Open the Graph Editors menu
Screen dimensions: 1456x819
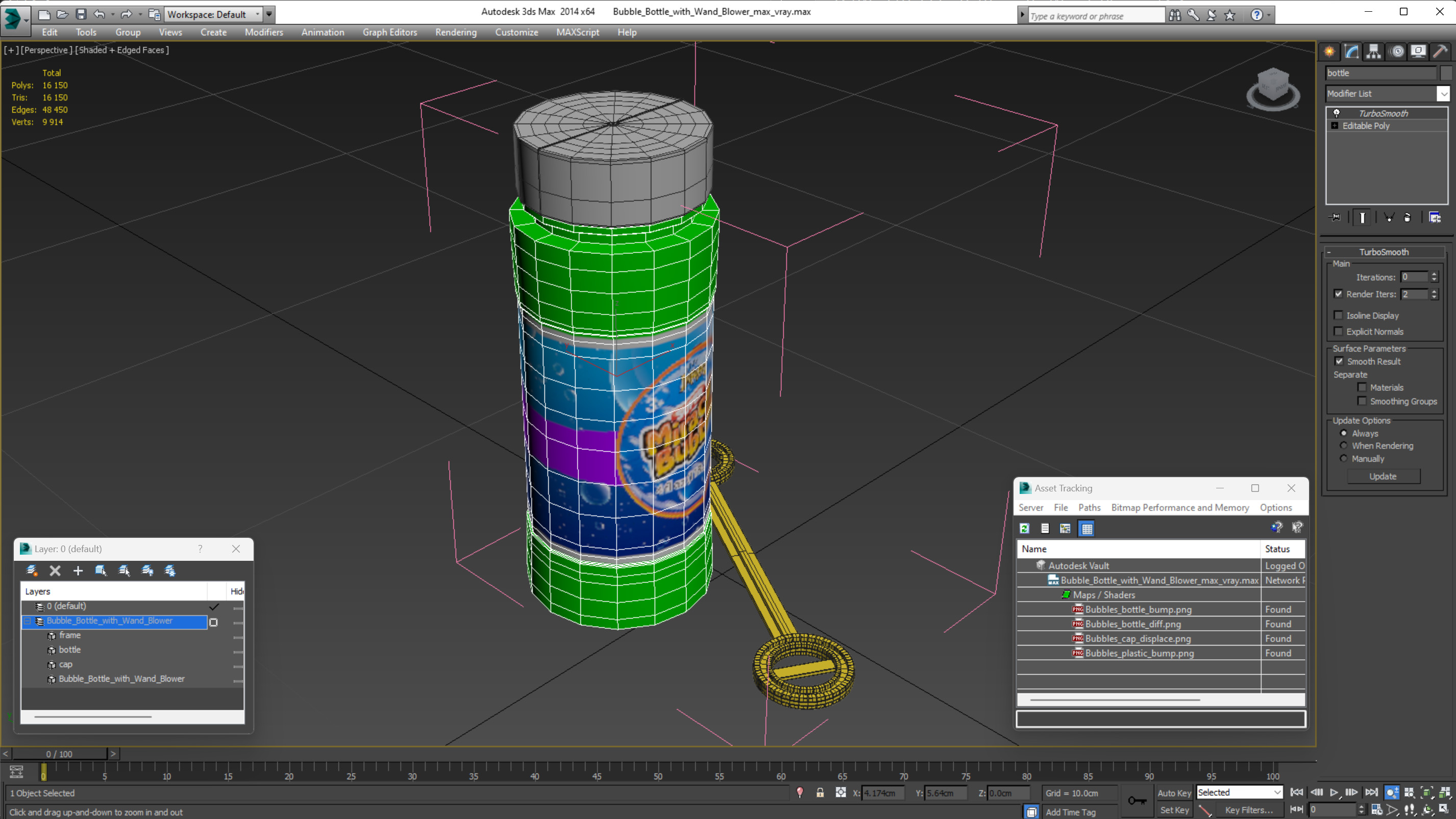tap(390, 32)
